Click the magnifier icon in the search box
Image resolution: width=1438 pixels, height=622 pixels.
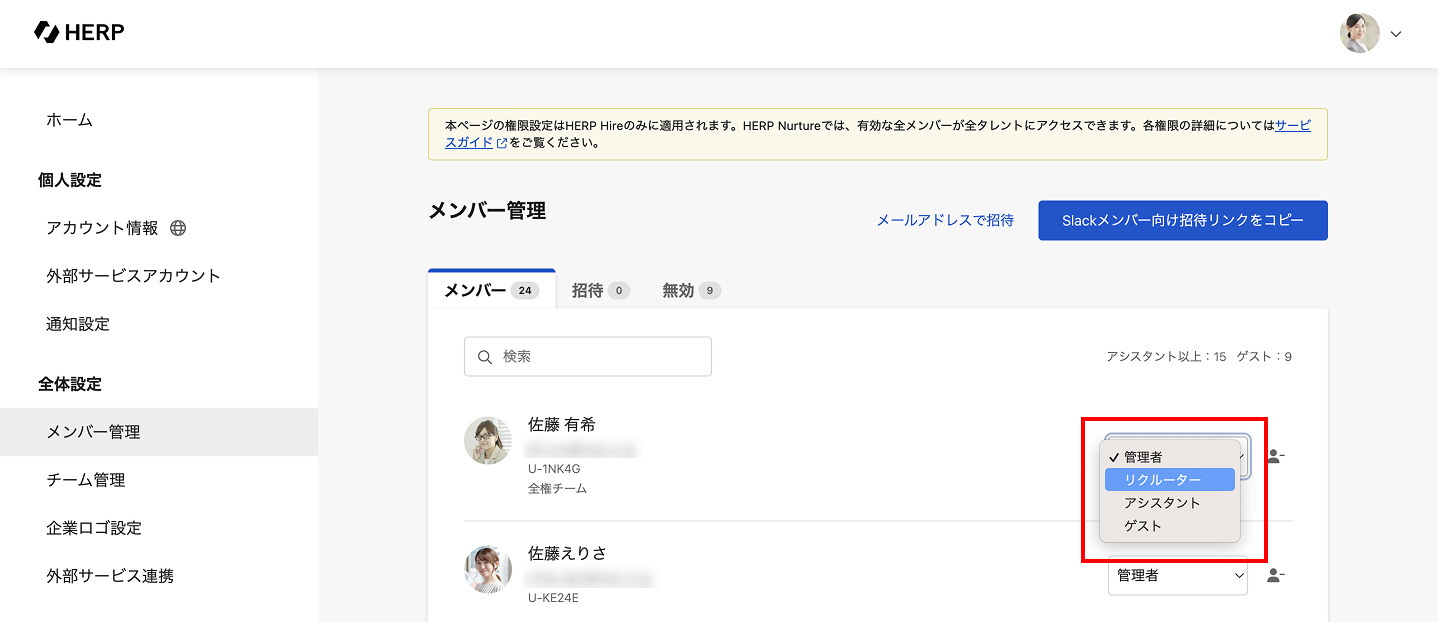coord(485,357)
